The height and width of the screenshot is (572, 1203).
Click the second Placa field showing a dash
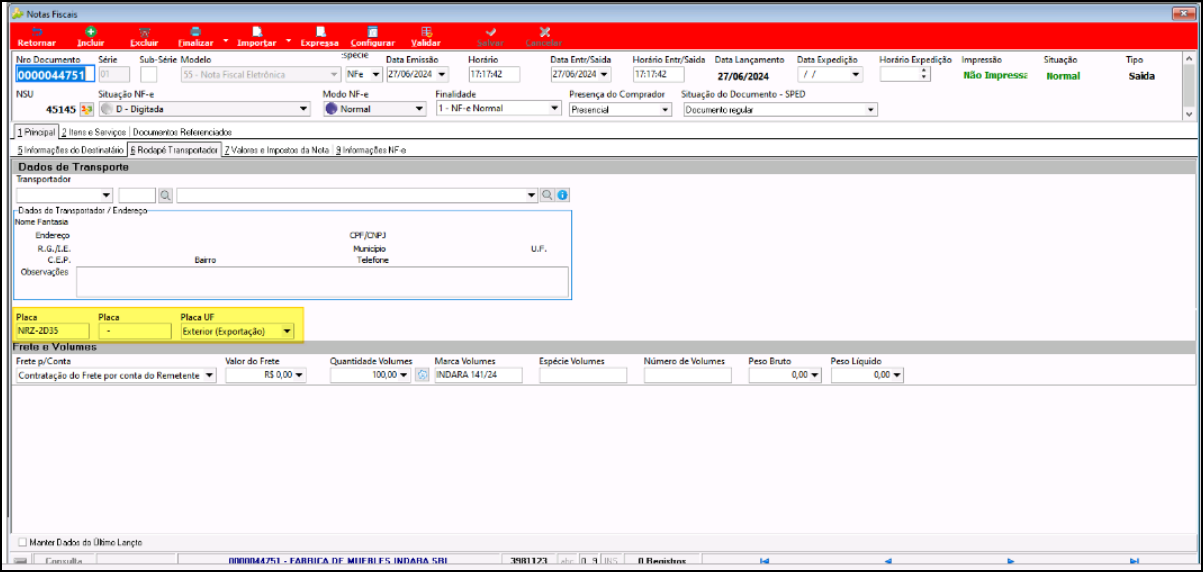[135, 331]
